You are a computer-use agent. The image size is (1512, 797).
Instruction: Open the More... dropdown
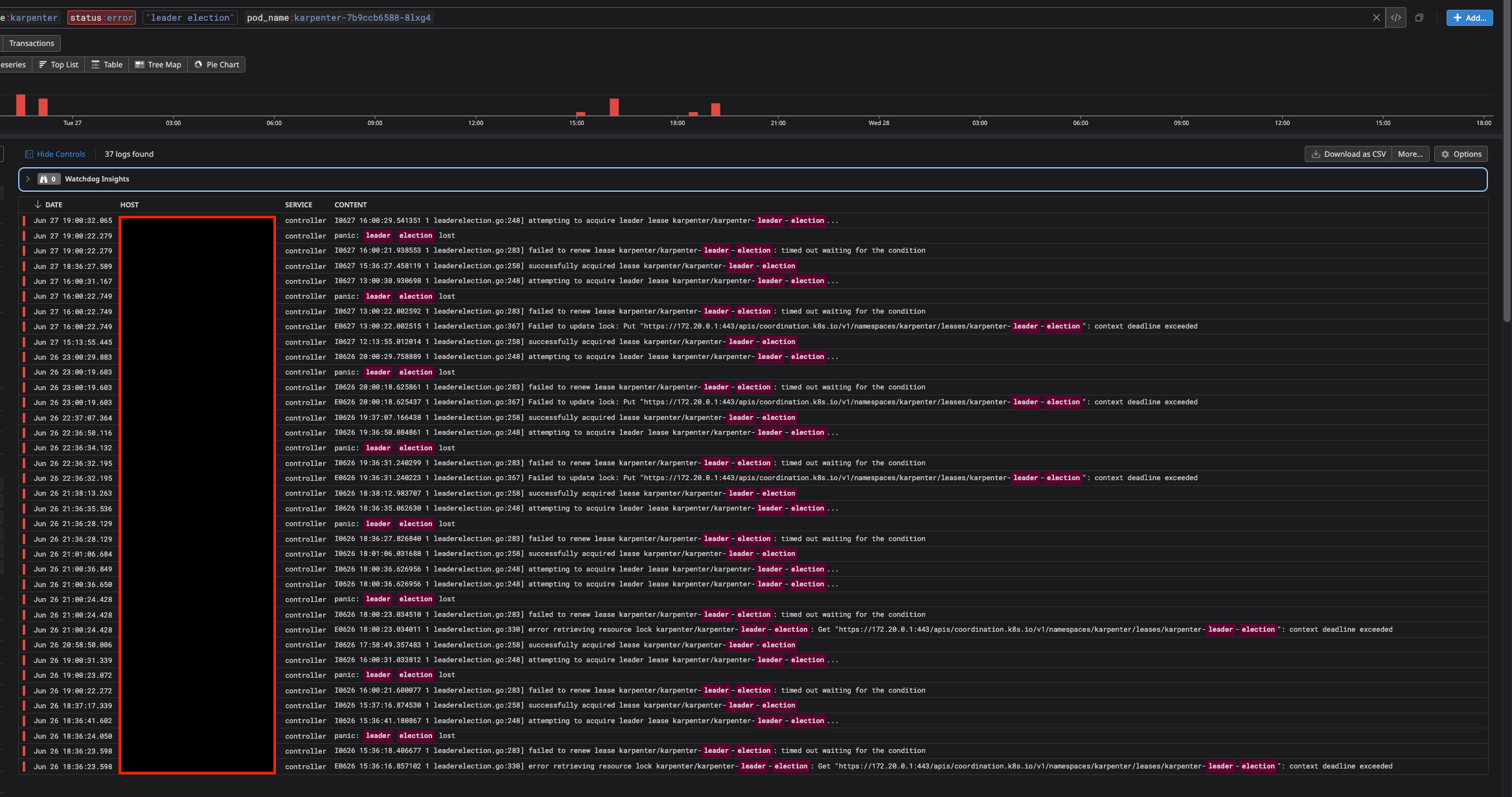click(1410, 154)
